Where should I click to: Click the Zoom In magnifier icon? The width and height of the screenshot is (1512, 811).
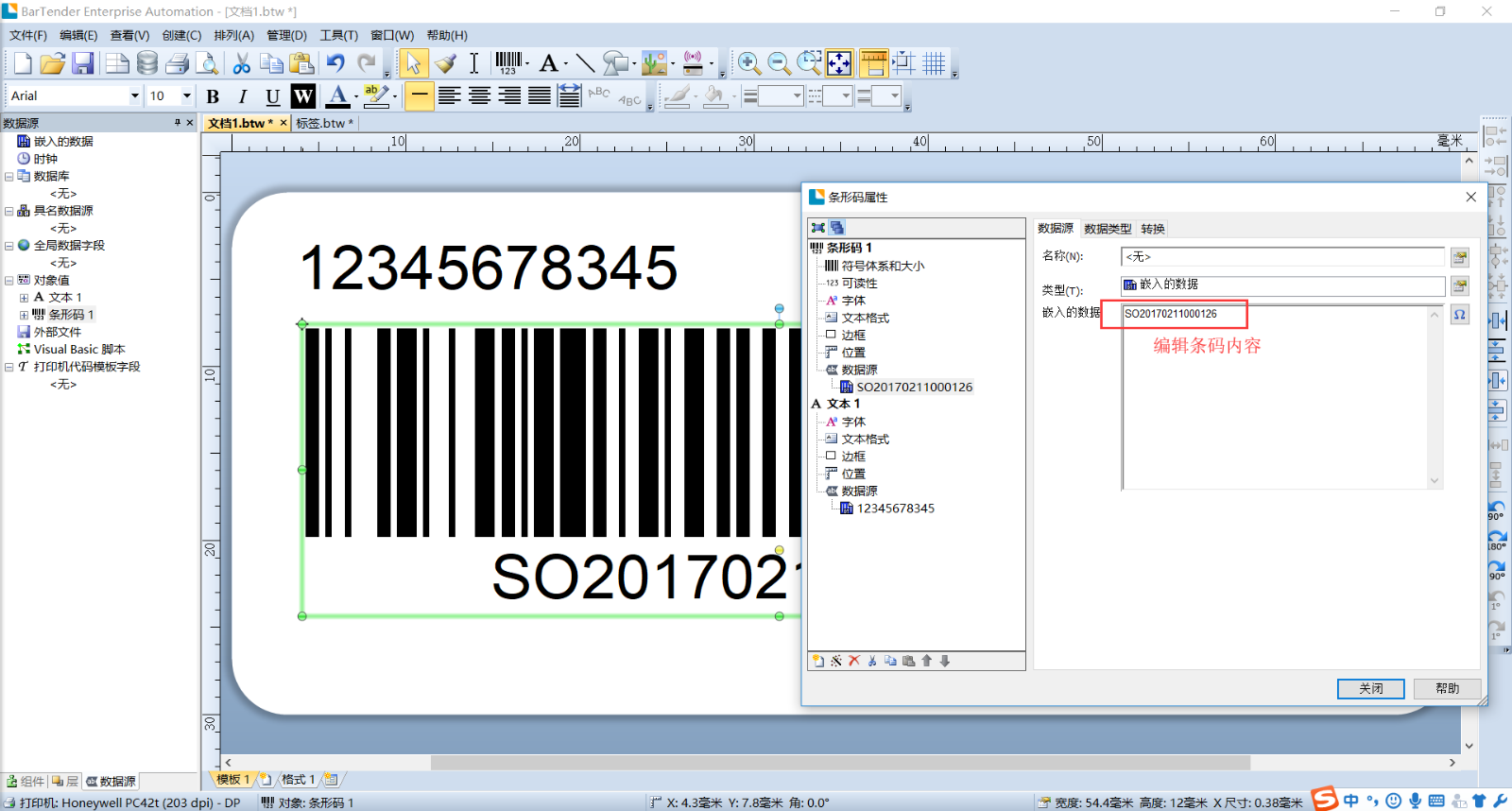(x=748, y=63)
